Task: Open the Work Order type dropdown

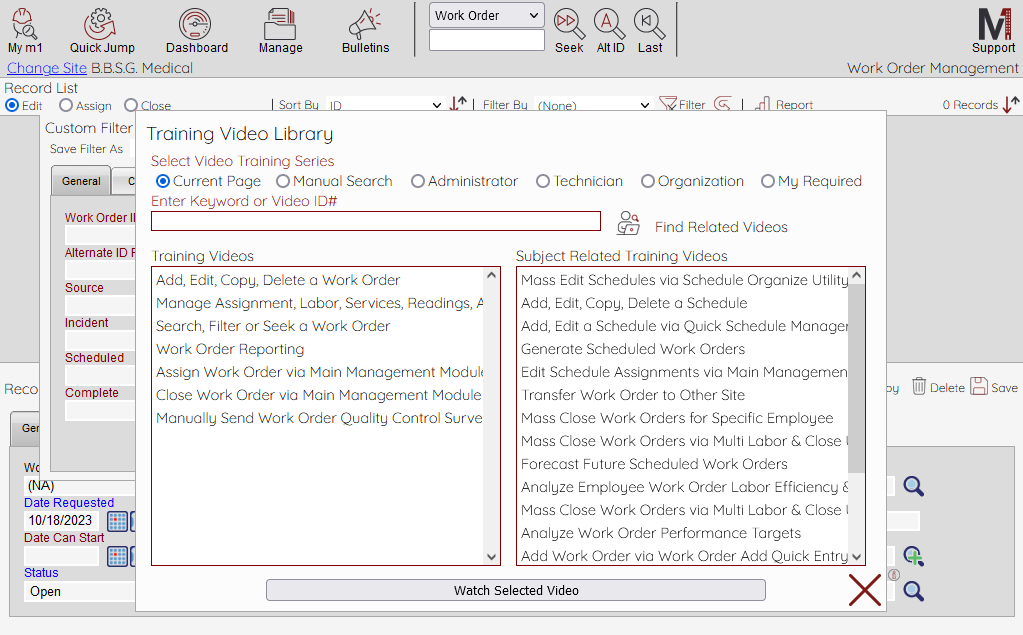Action: pos(487,15)
